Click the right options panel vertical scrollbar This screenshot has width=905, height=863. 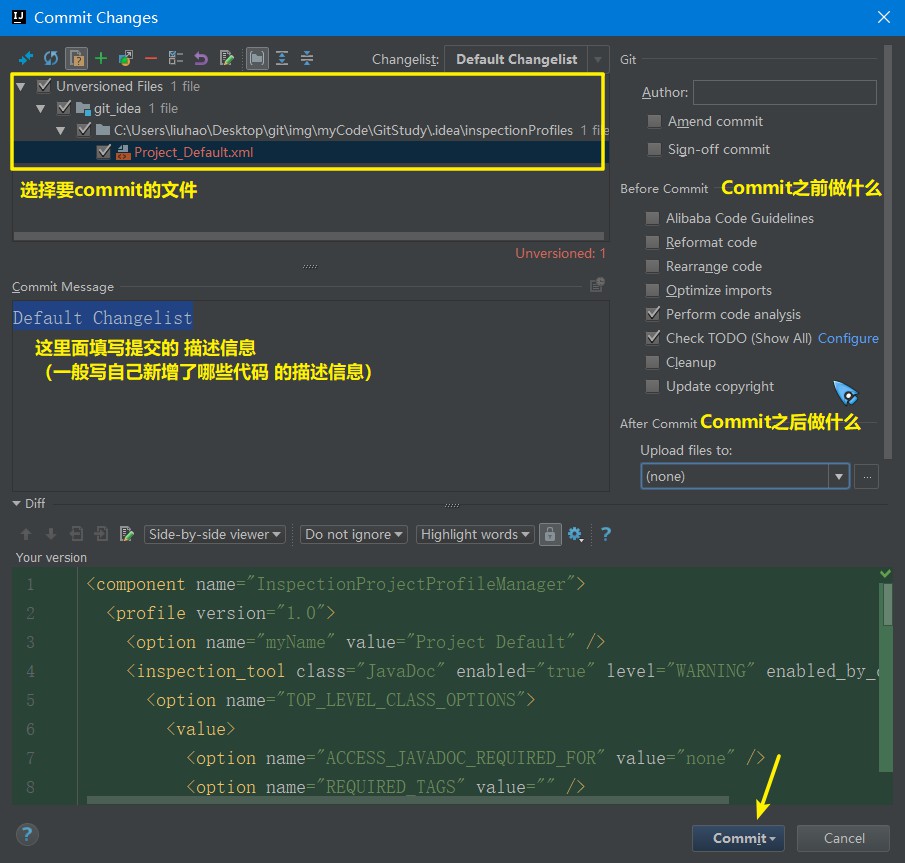click(x=888, y=252)
